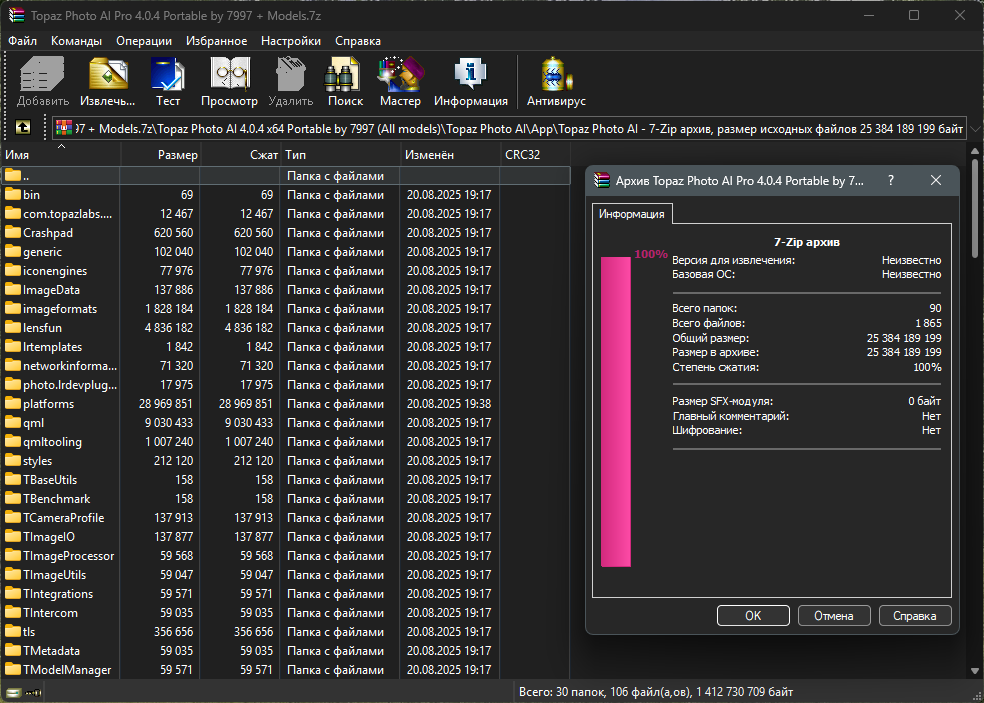Sort by the Изменён column header
This screenshot has width=984, height=703.
450,154
